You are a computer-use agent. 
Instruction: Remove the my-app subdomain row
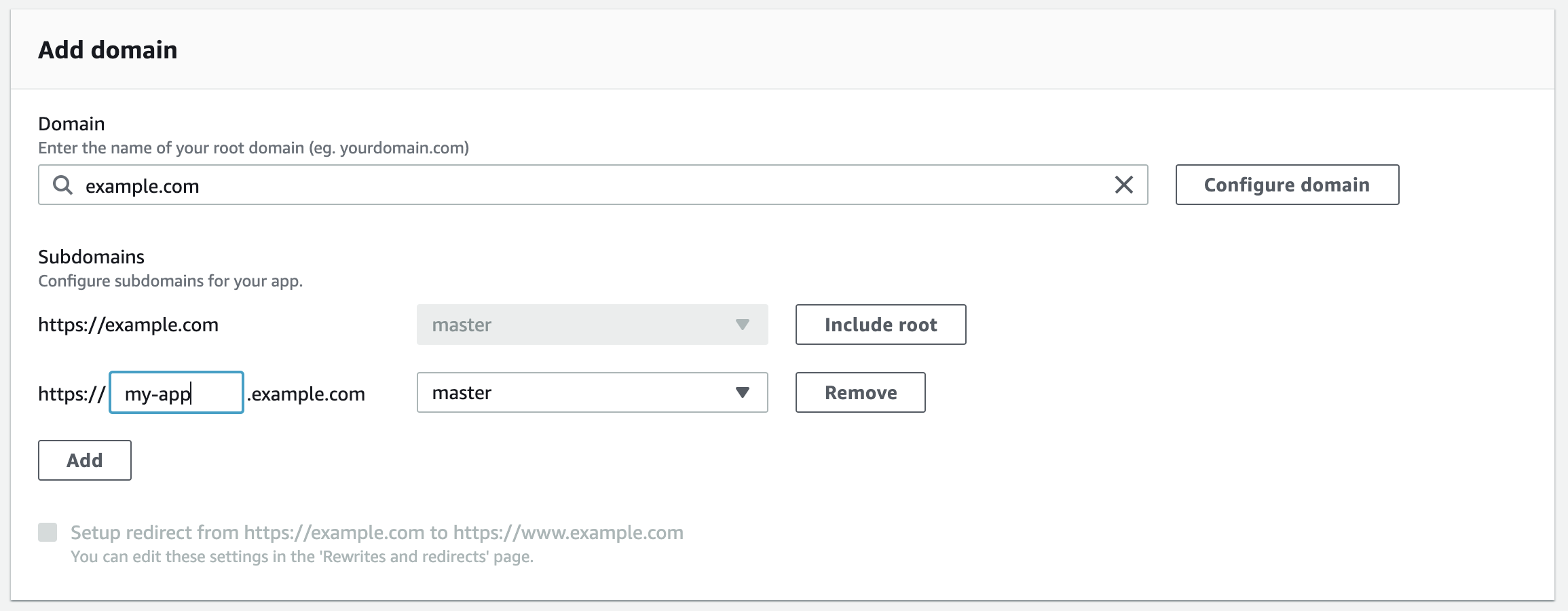(860, 392)
